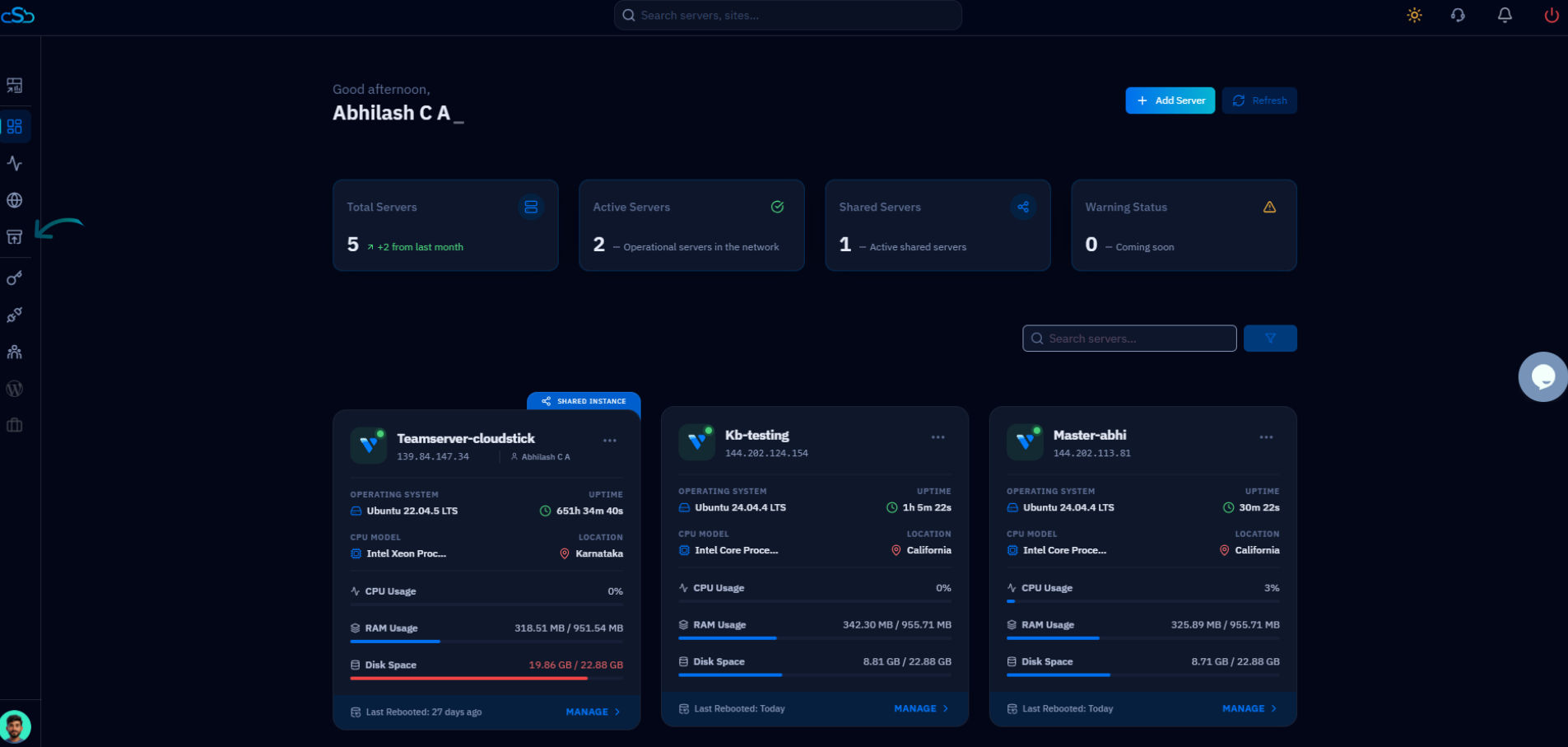Manage the Master-abhi server
This screenshot has width=1568, height=747.
[x=1249, y=708]
